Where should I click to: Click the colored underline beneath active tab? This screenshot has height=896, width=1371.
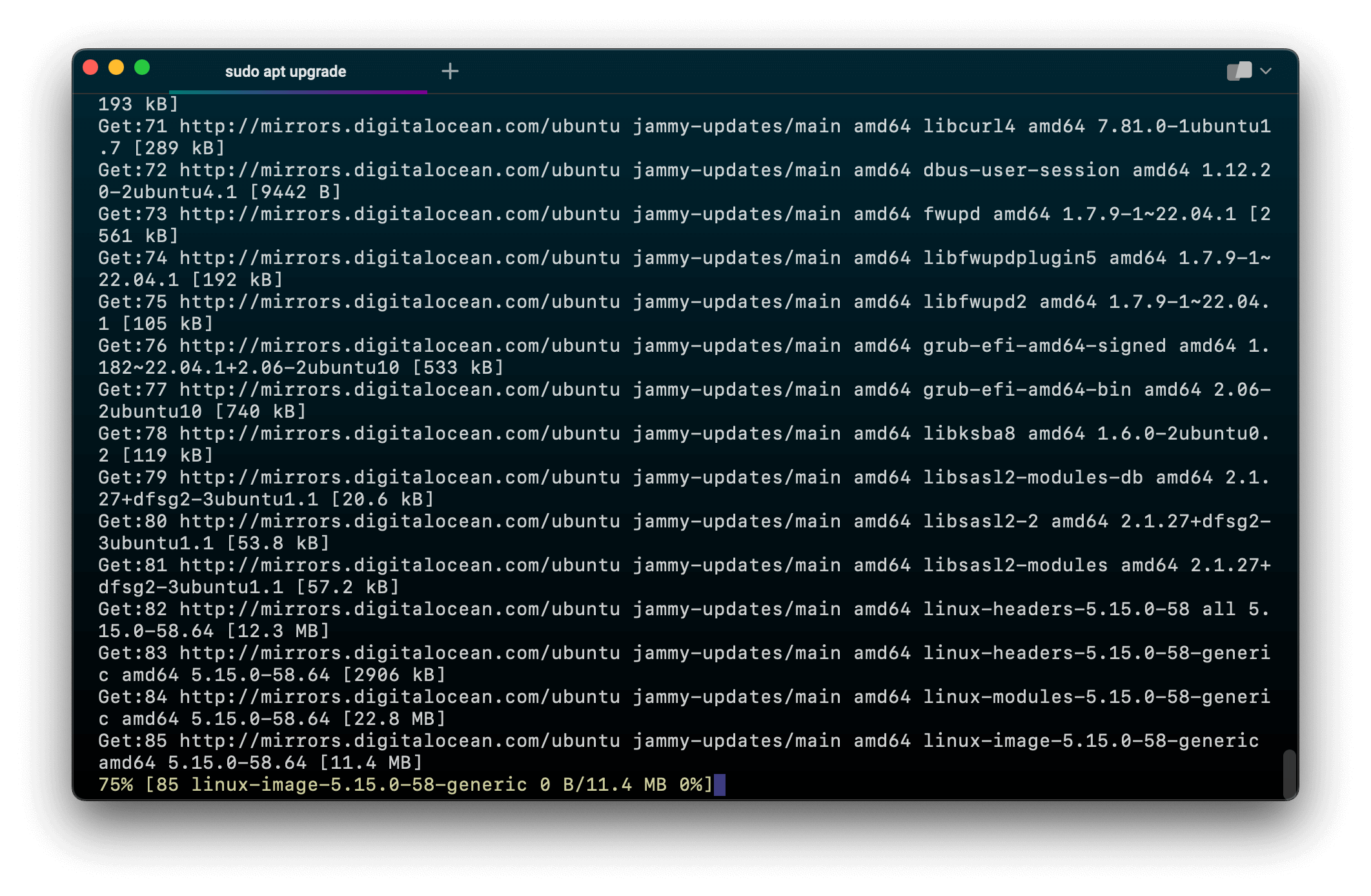click(x=298, y=92)
